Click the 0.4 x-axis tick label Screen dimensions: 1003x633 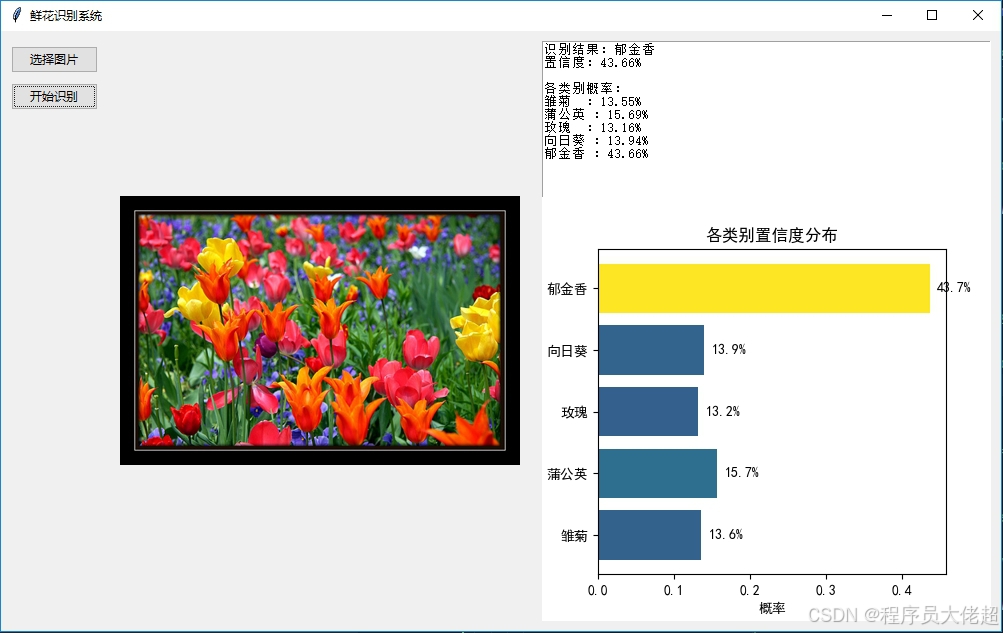(902, 590)
